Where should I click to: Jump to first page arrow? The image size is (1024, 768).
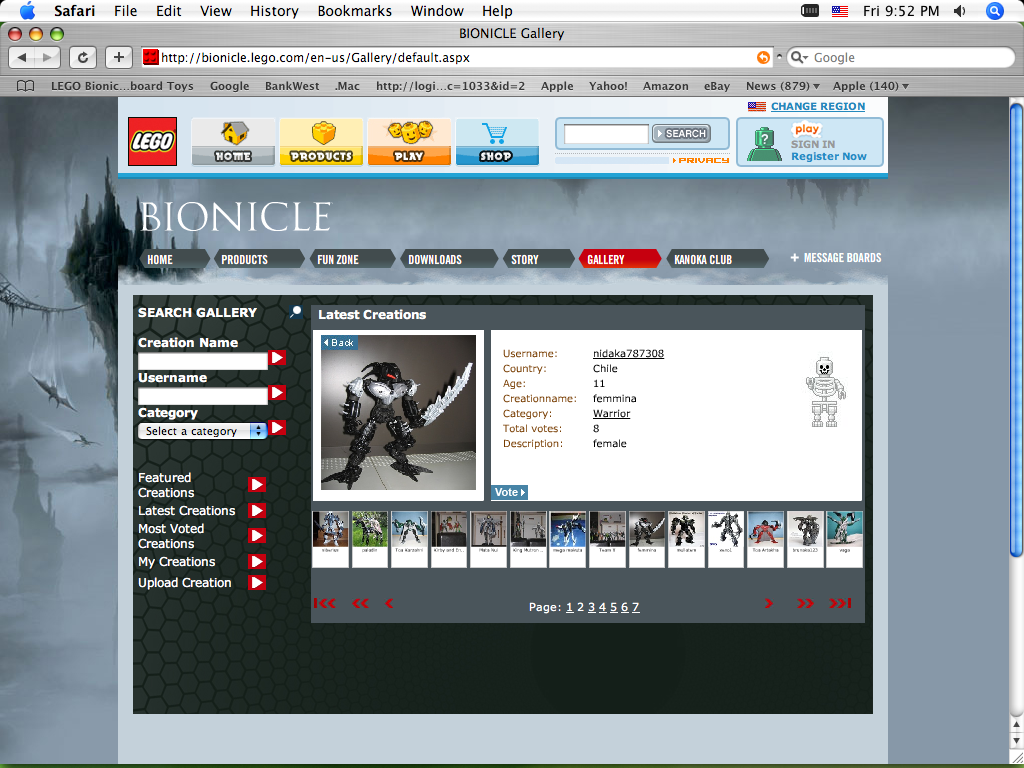click(325, 603)
